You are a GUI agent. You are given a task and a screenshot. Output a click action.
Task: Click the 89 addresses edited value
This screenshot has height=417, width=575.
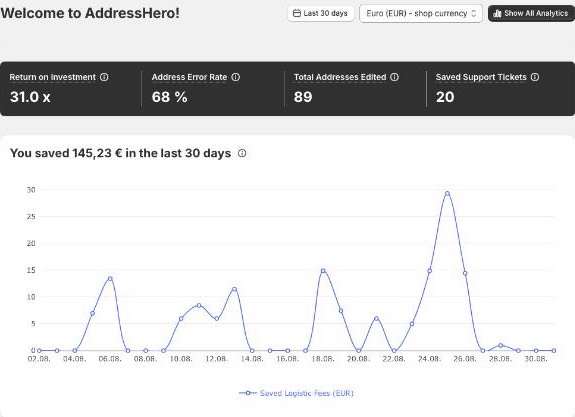[x=303, y=97]
